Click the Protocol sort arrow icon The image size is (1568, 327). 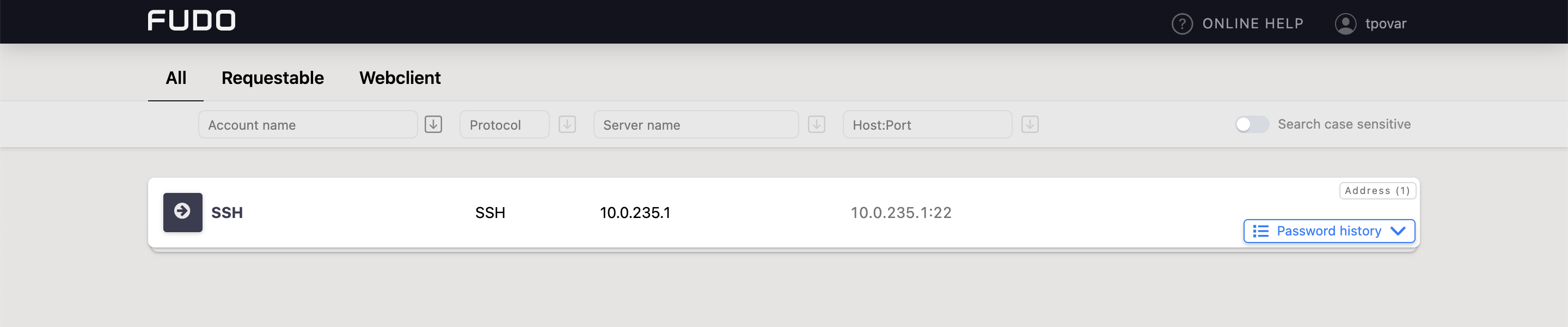pyautogui.click(x=567, y=124)
